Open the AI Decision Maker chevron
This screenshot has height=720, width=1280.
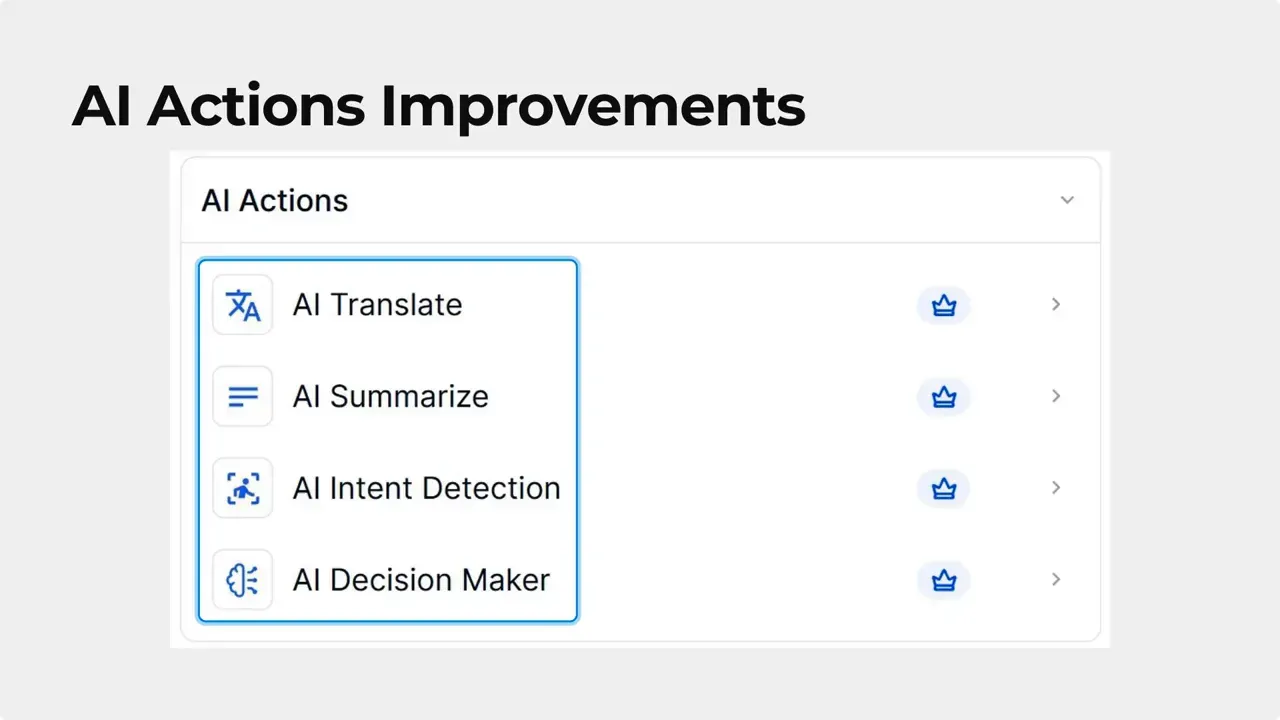(1056, 580)
